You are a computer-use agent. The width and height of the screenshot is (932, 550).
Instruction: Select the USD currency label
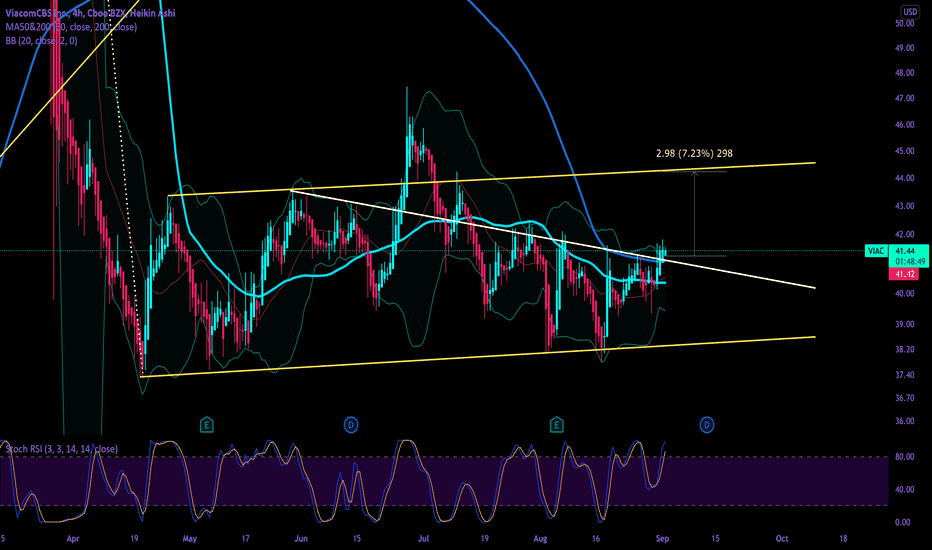coord(909,11)
